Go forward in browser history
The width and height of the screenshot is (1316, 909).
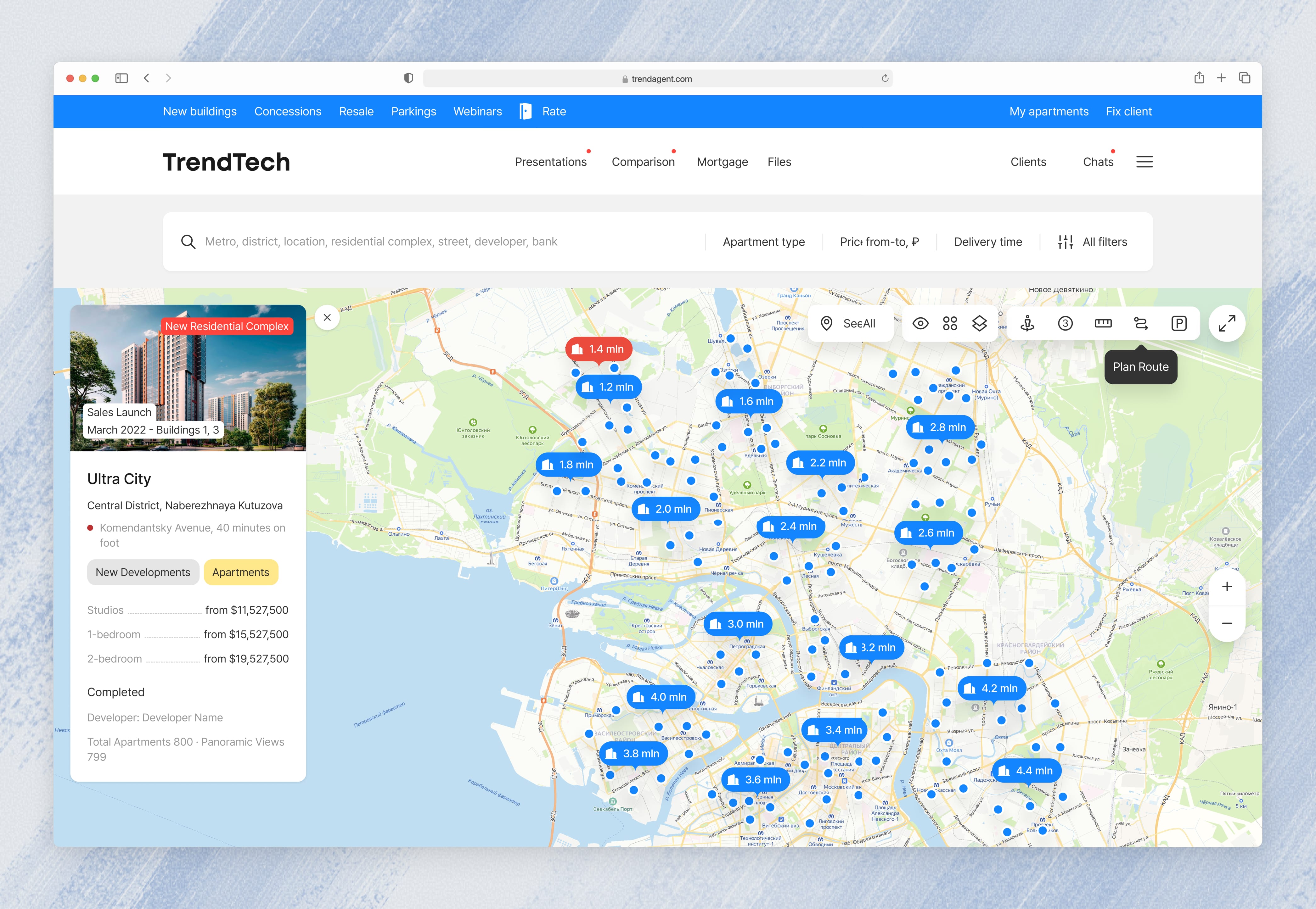click(168, 78)
